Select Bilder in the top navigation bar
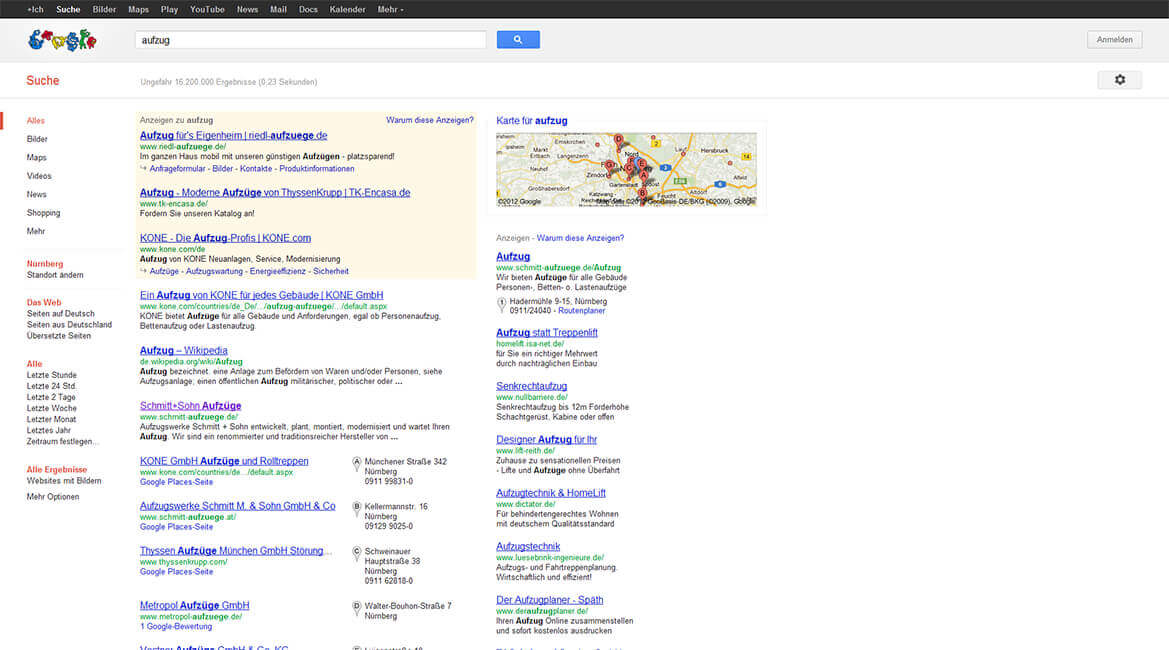This screenshot has width=1169, height=650. pos(104,10)
